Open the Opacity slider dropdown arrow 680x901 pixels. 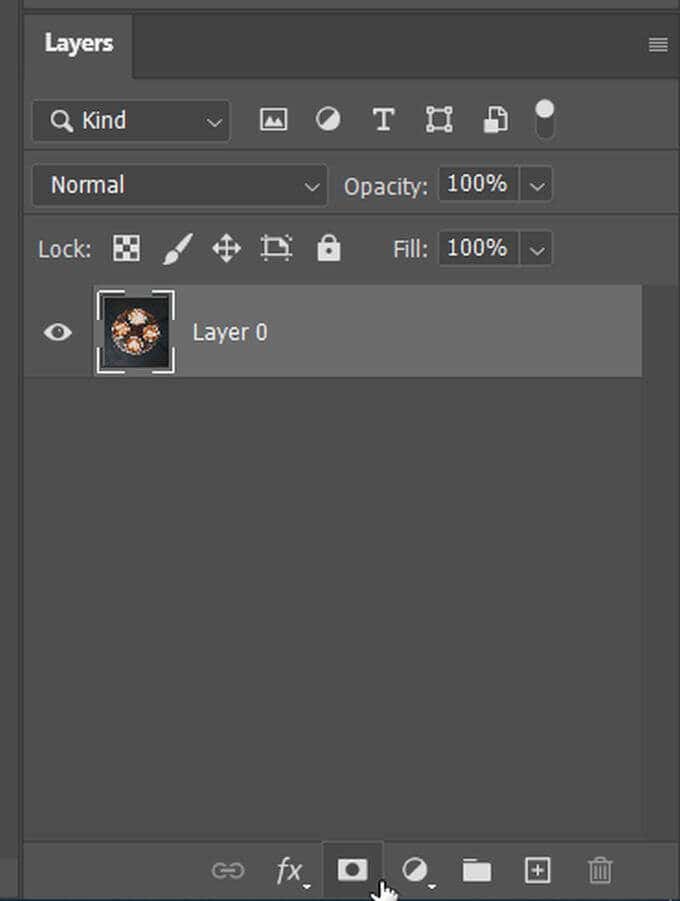(x=536, y=185)
